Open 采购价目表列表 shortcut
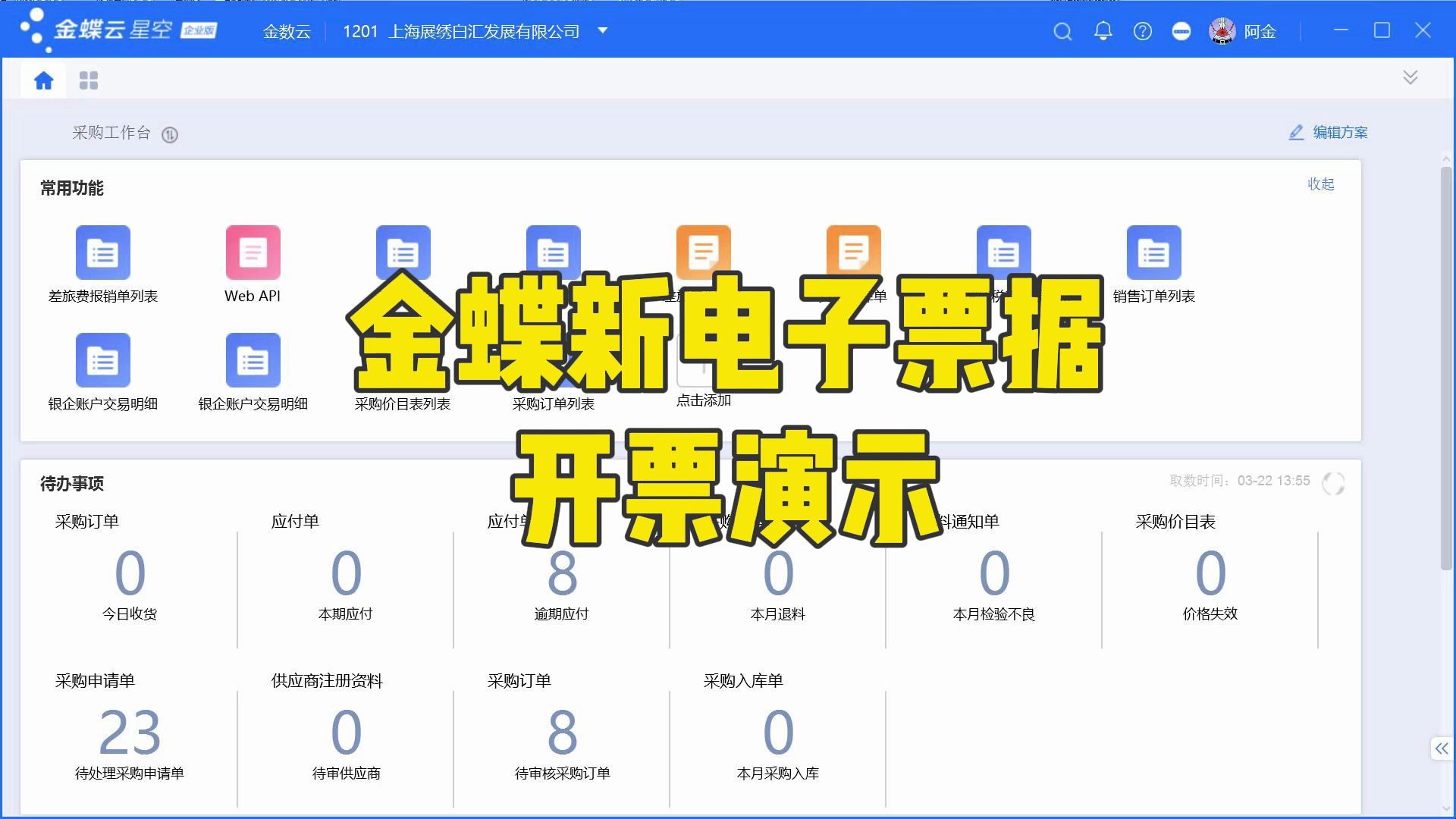Viewport: 1456px width, 819px height. (x=403, y=403)
